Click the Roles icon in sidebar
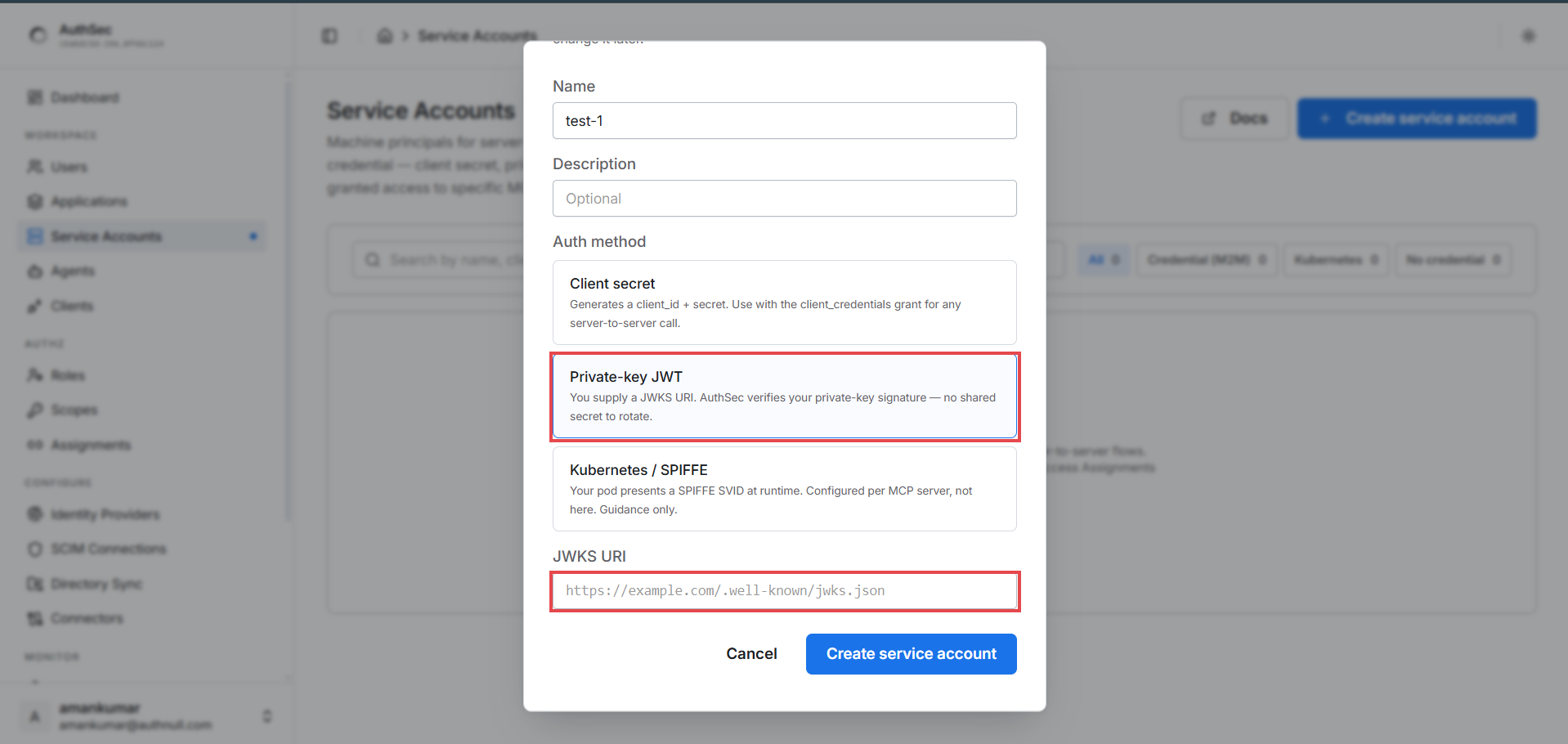 (35, 375)
